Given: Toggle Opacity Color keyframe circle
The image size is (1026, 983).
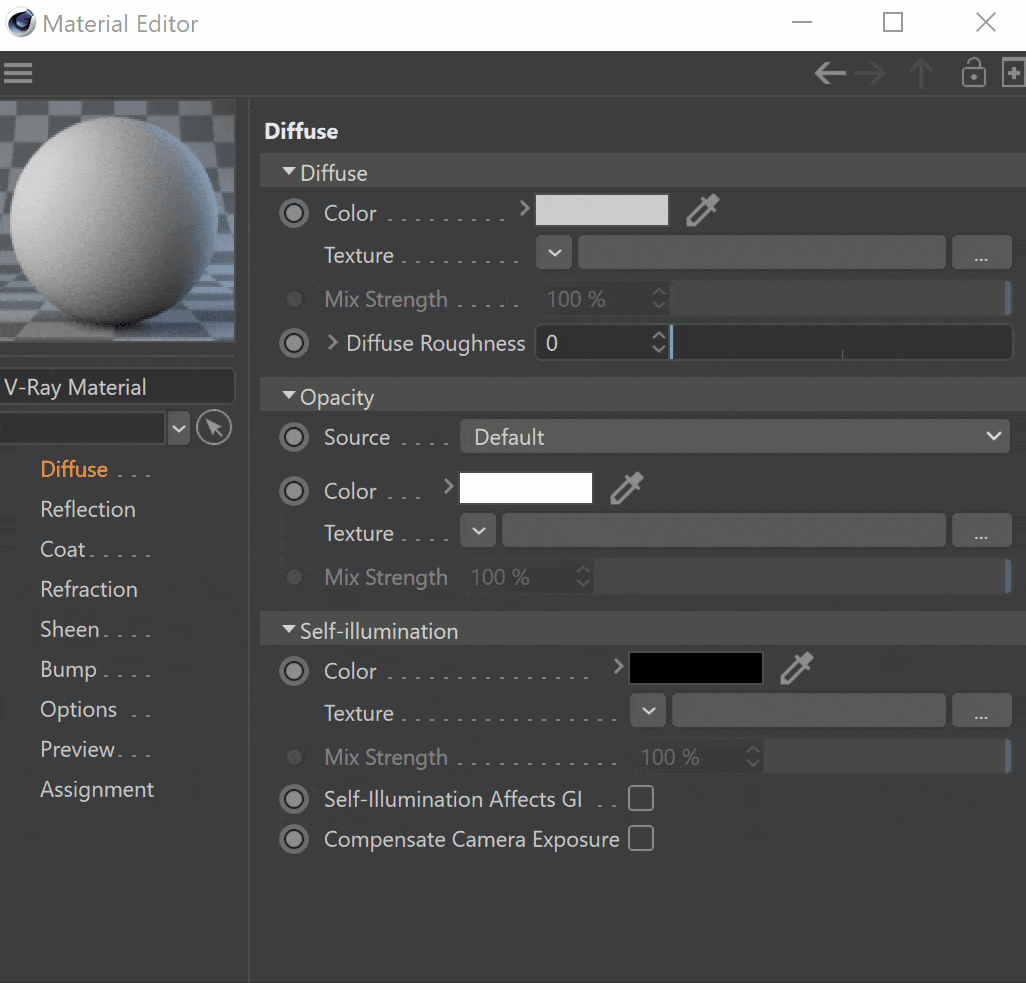Looking at the screenshot, I should 294,492.
